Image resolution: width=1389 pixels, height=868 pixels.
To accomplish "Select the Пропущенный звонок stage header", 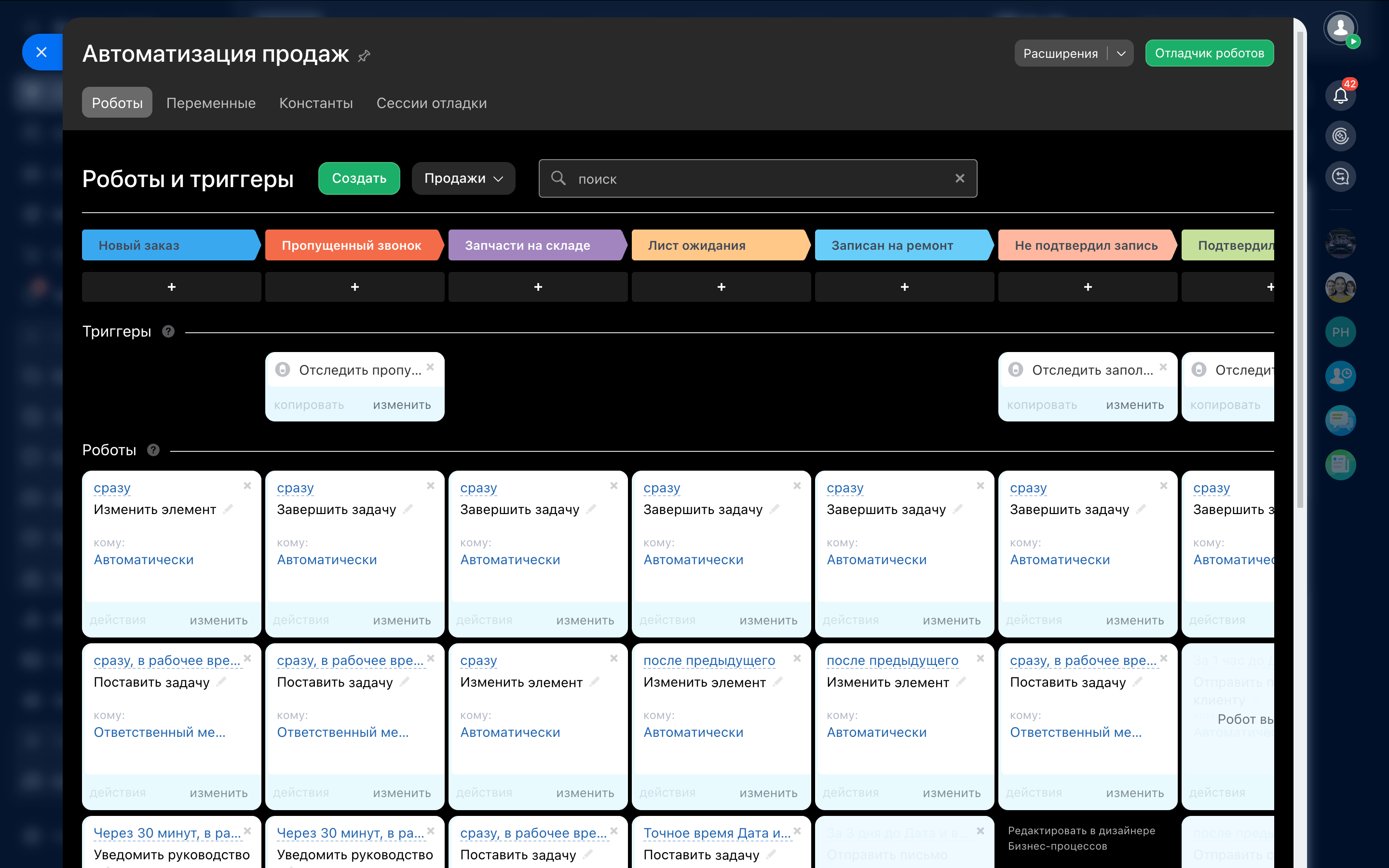I will tap(351, 245).
